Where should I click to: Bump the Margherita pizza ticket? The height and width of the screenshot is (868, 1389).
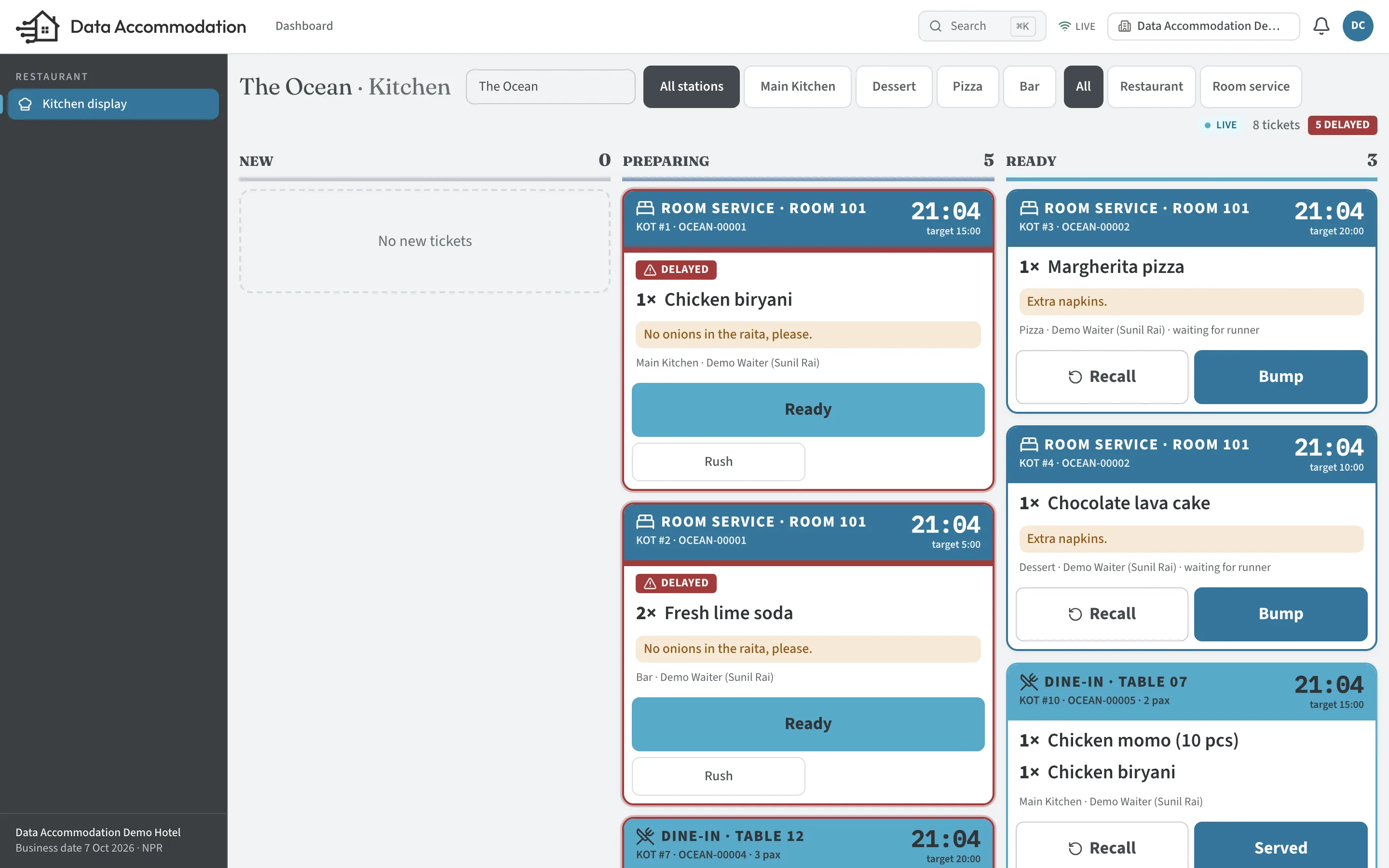click(1280, 377)
